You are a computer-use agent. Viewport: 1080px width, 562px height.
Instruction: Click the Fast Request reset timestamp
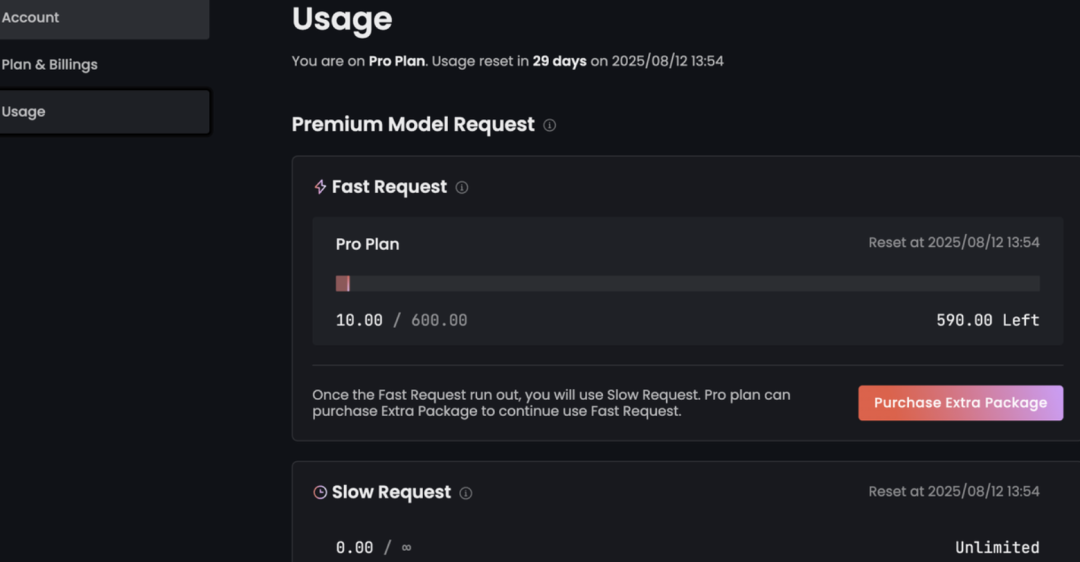click(953, 242)
